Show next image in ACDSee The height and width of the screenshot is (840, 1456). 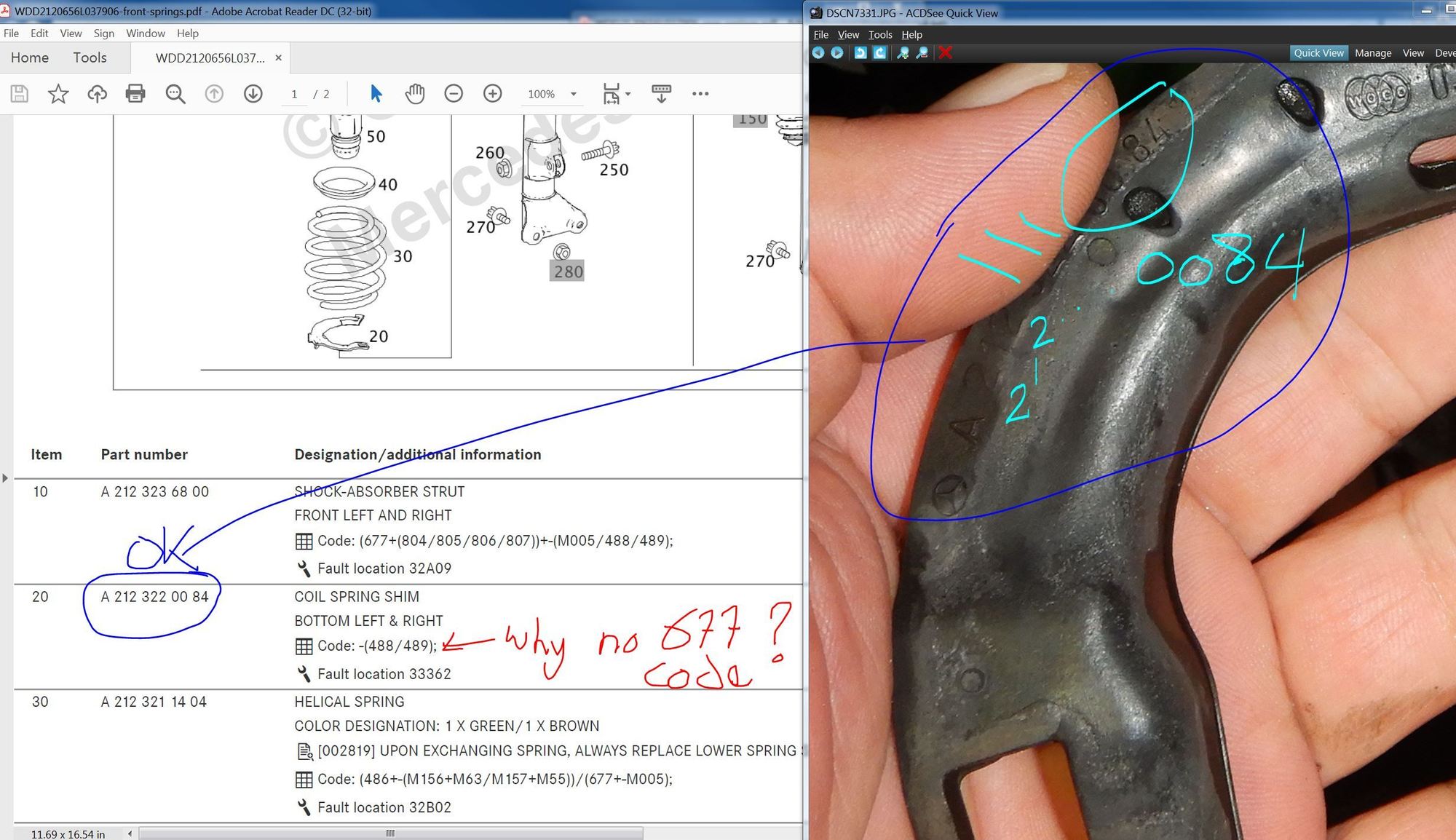[837, 52]
